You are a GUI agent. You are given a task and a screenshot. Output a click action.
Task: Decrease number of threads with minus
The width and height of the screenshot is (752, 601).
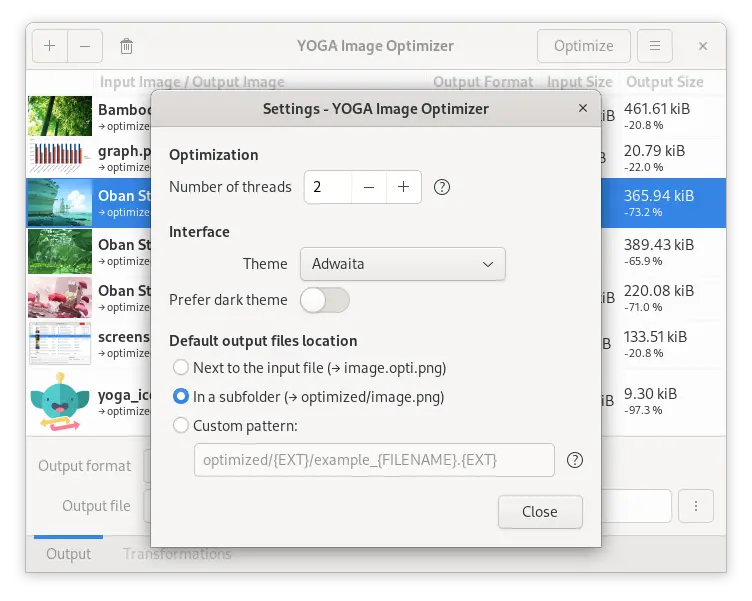[x=369, y=187]
